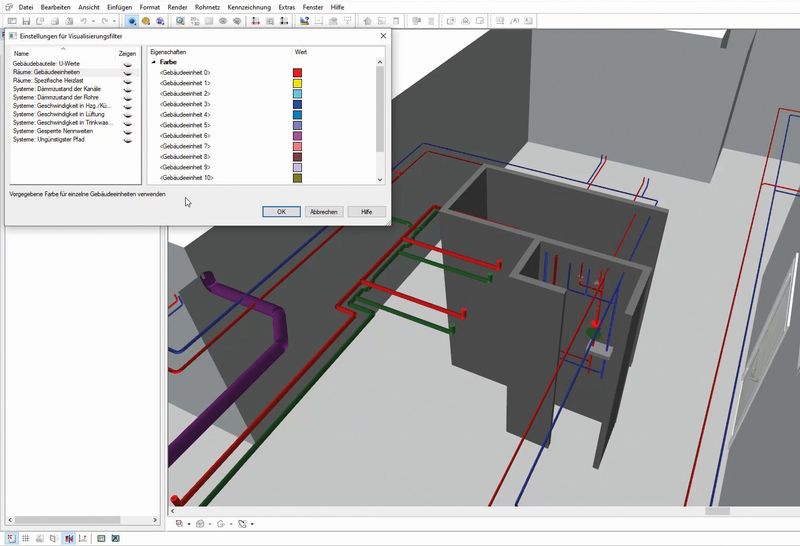Collapse the Farbe property group
The height and width of the screenshot is (546, 800).
tap(153, 62)
